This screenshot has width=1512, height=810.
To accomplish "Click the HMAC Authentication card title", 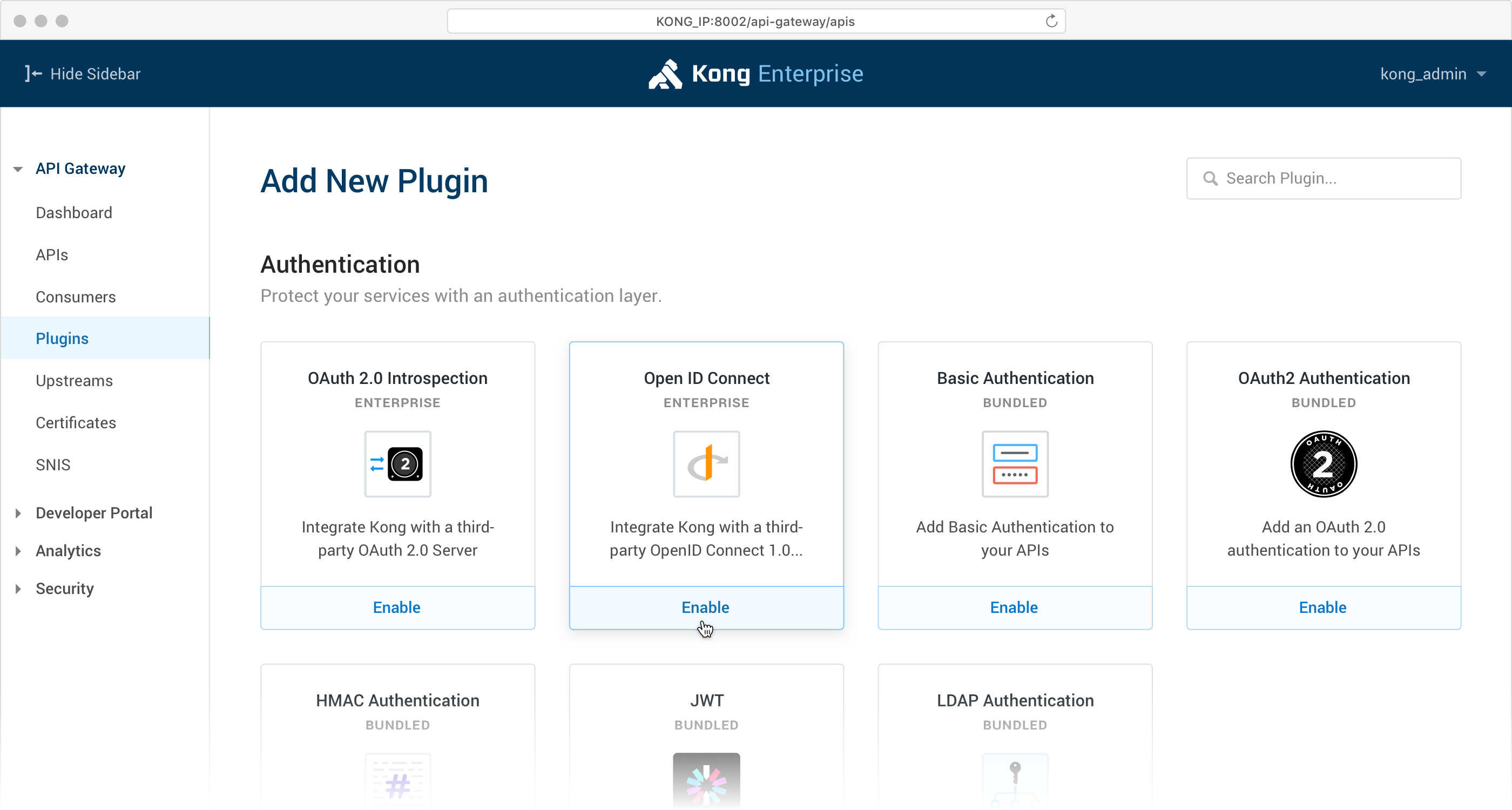I will click(397, 700).
